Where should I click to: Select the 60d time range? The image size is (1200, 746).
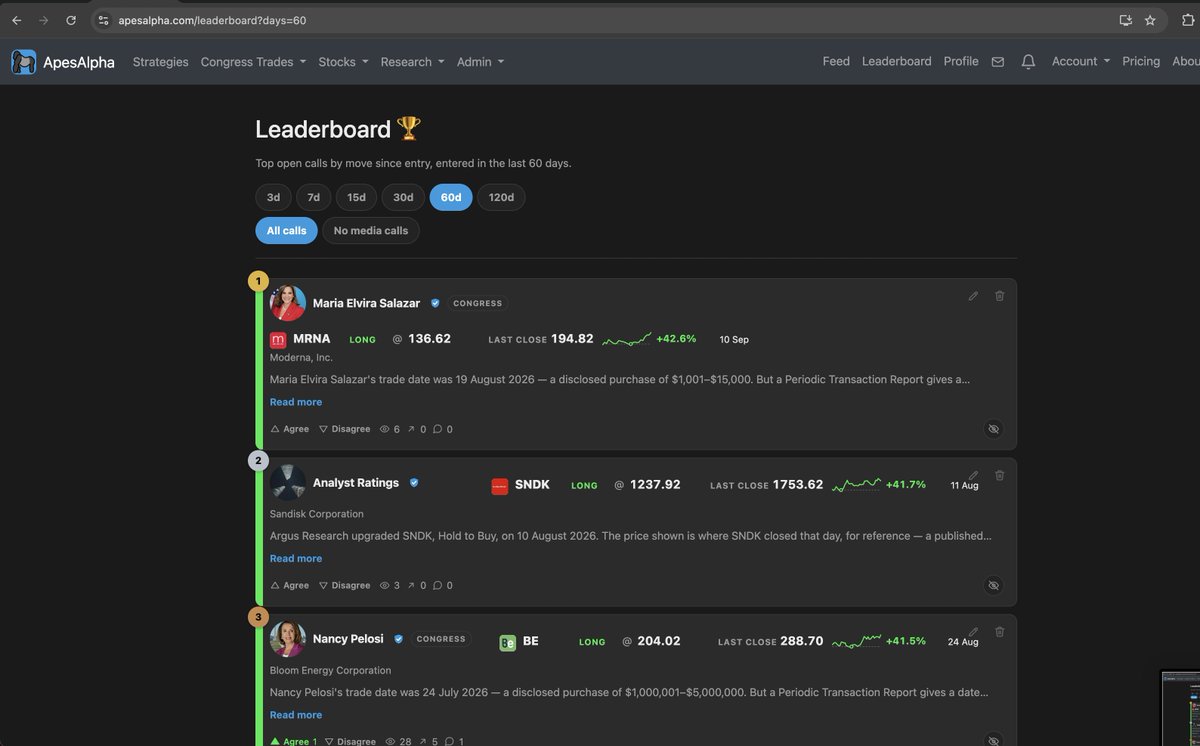click(451, 197)
